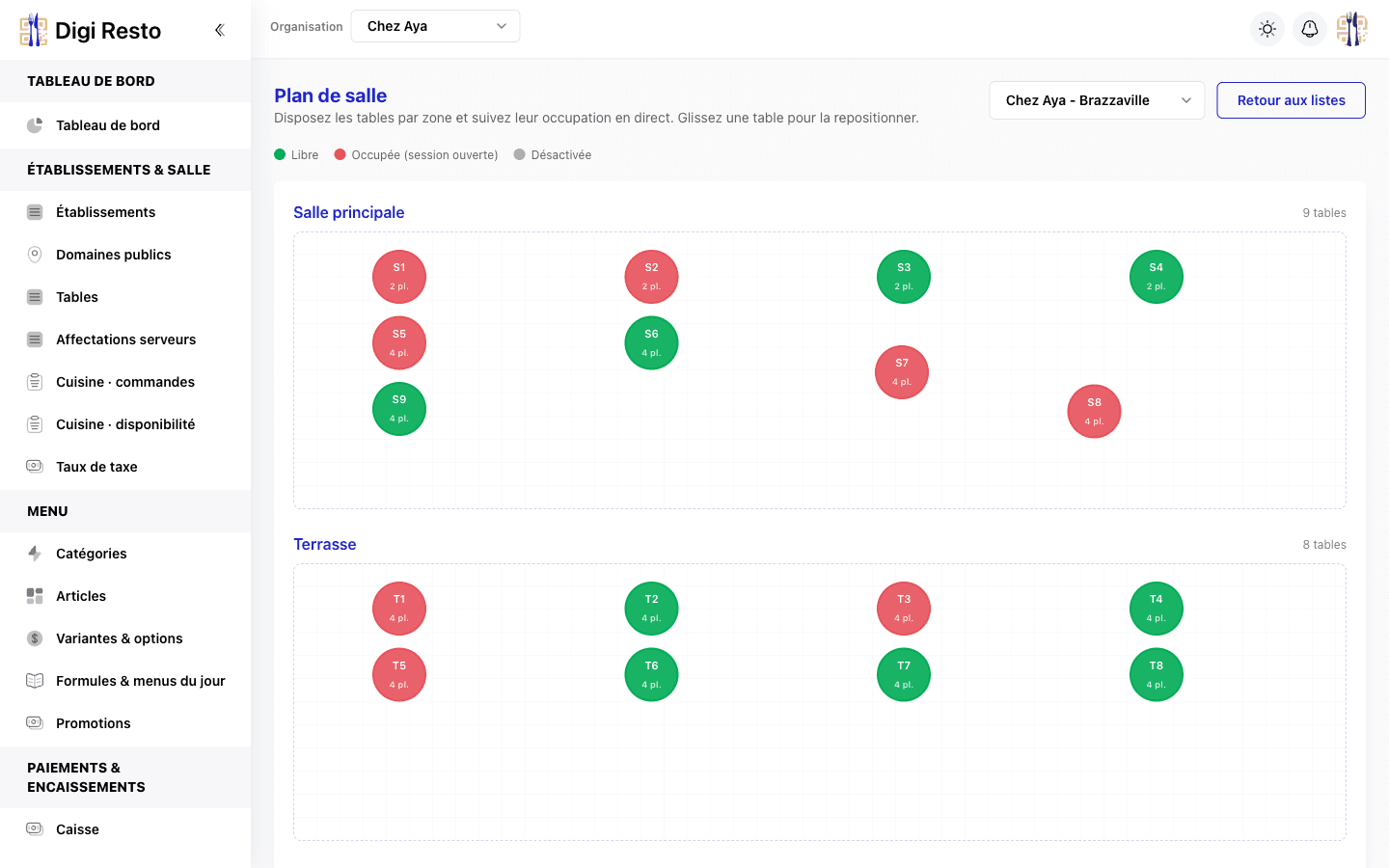This screenshot has height=868, width=1389.
Task: Click the Domaines publics pin icon
Action: point(35,255)
